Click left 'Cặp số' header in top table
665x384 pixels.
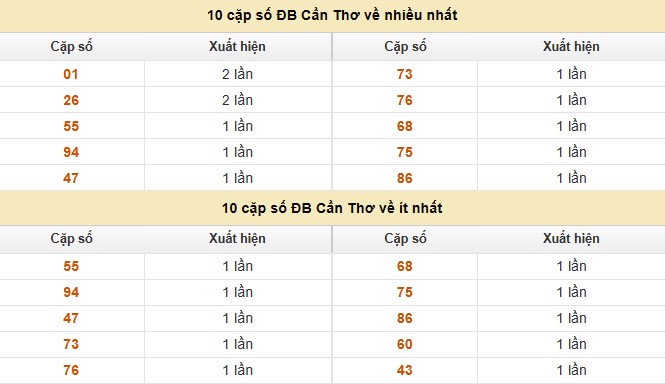pyautogui.click(x=71, y=46)
